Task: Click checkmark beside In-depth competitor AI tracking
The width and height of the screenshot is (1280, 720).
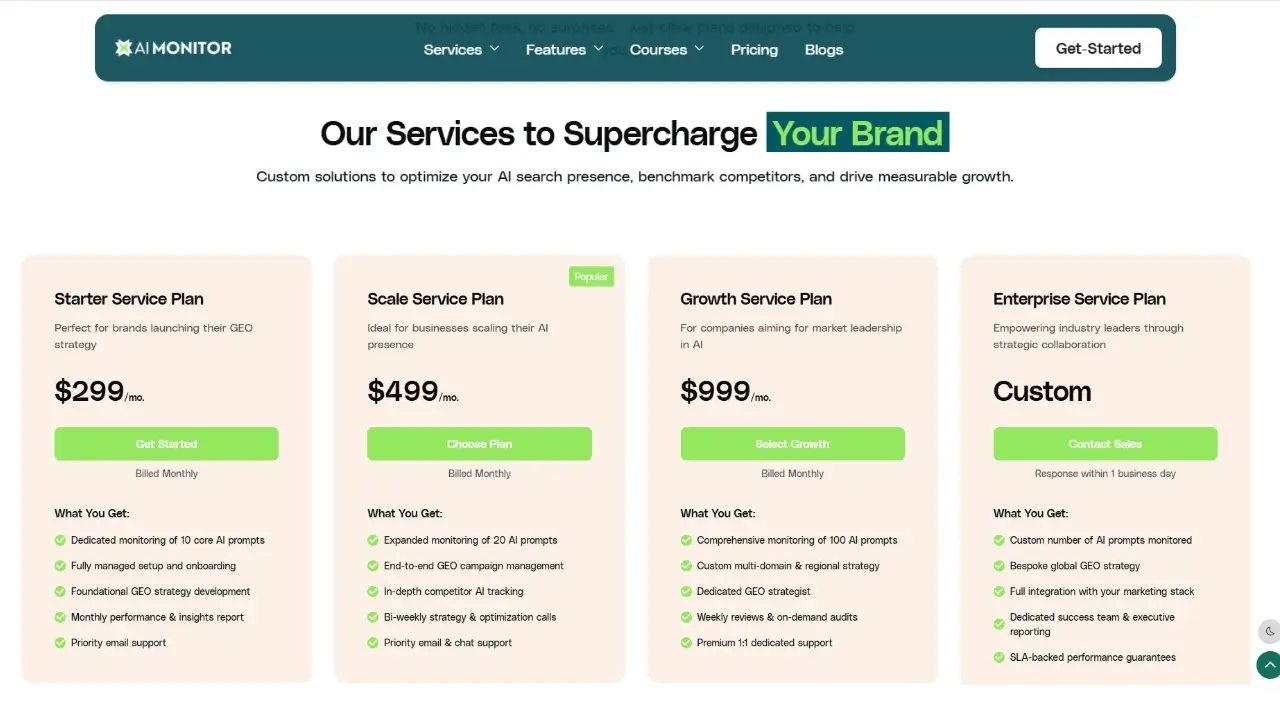Action: point(373,592)
